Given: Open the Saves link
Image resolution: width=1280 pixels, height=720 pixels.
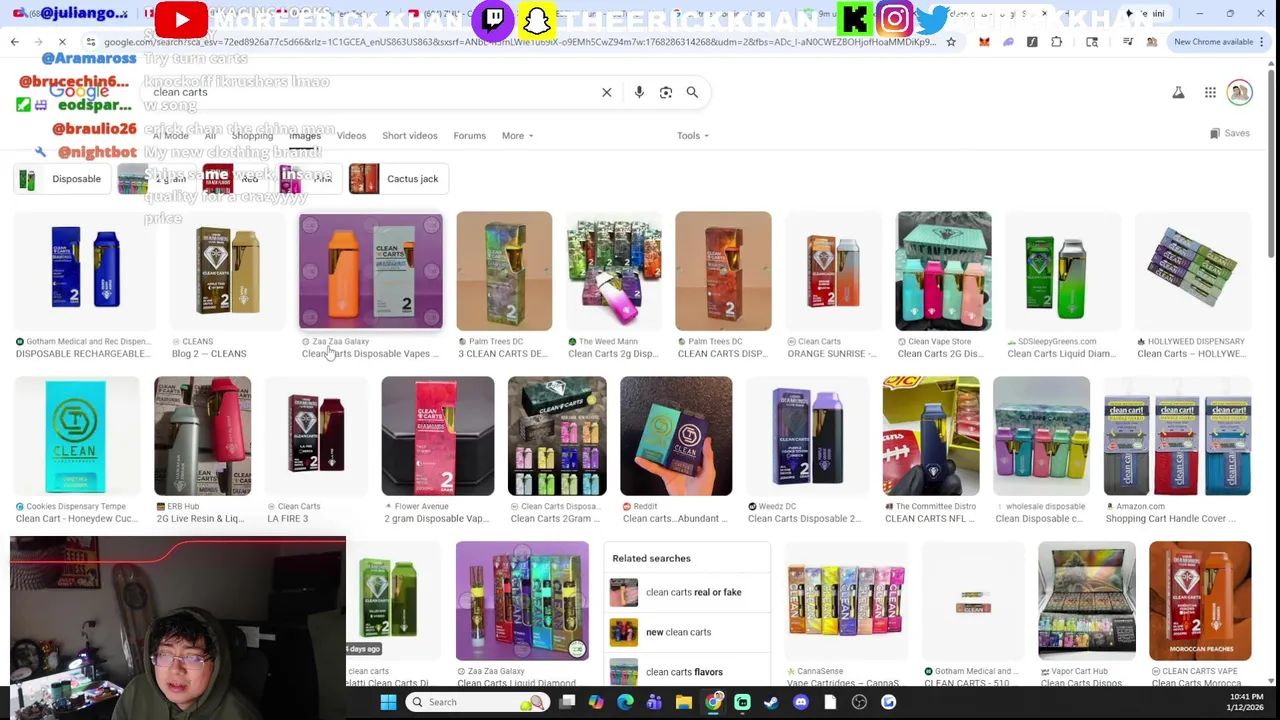Looking at the screenshot, I should 1230,133.
